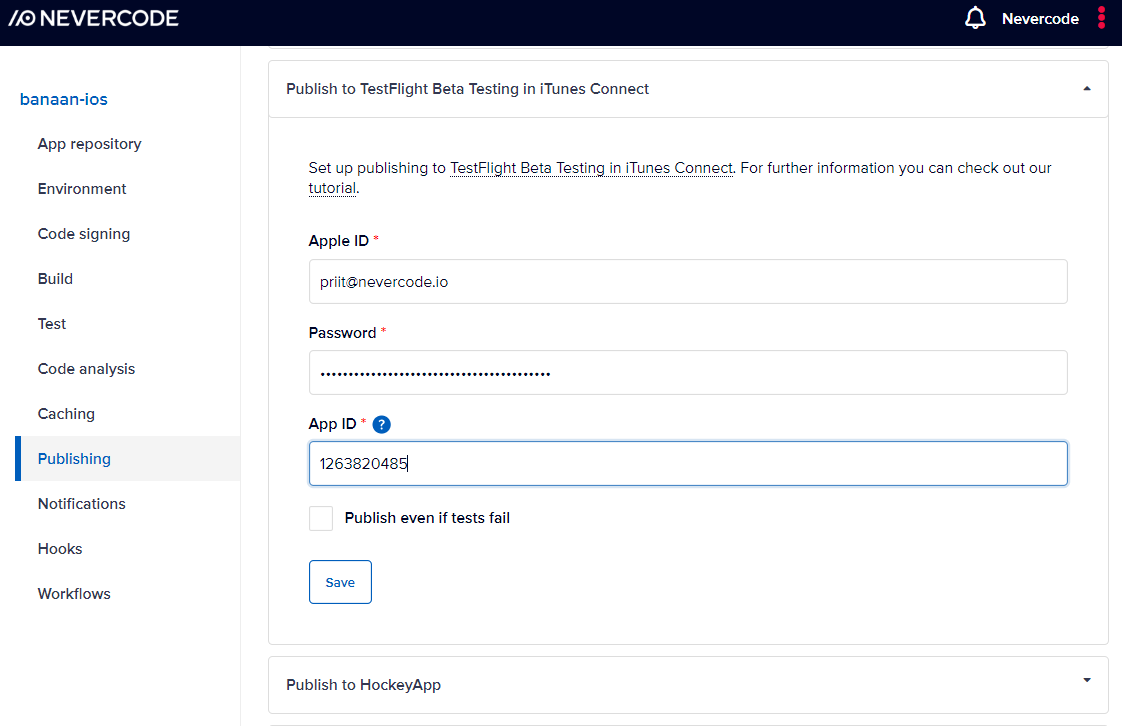Select the Publishing sidebar item
This screenshot has height=726, width=1122.
click(128, 458)
